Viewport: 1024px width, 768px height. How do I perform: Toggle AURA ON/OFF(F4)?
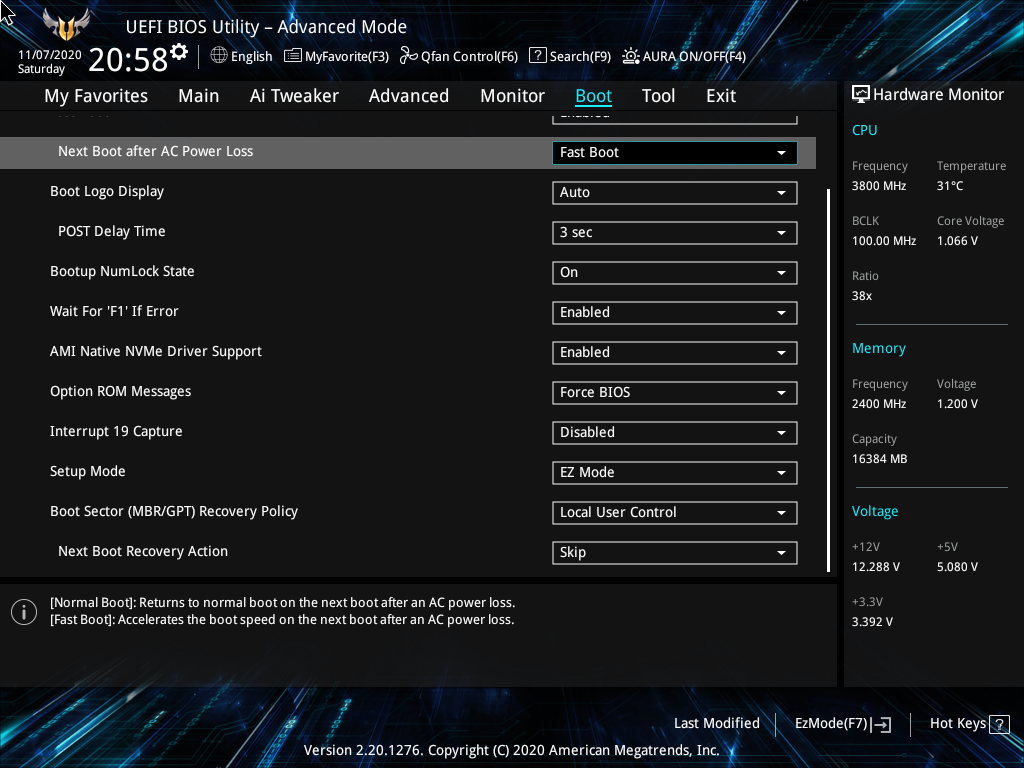[684, 56]
